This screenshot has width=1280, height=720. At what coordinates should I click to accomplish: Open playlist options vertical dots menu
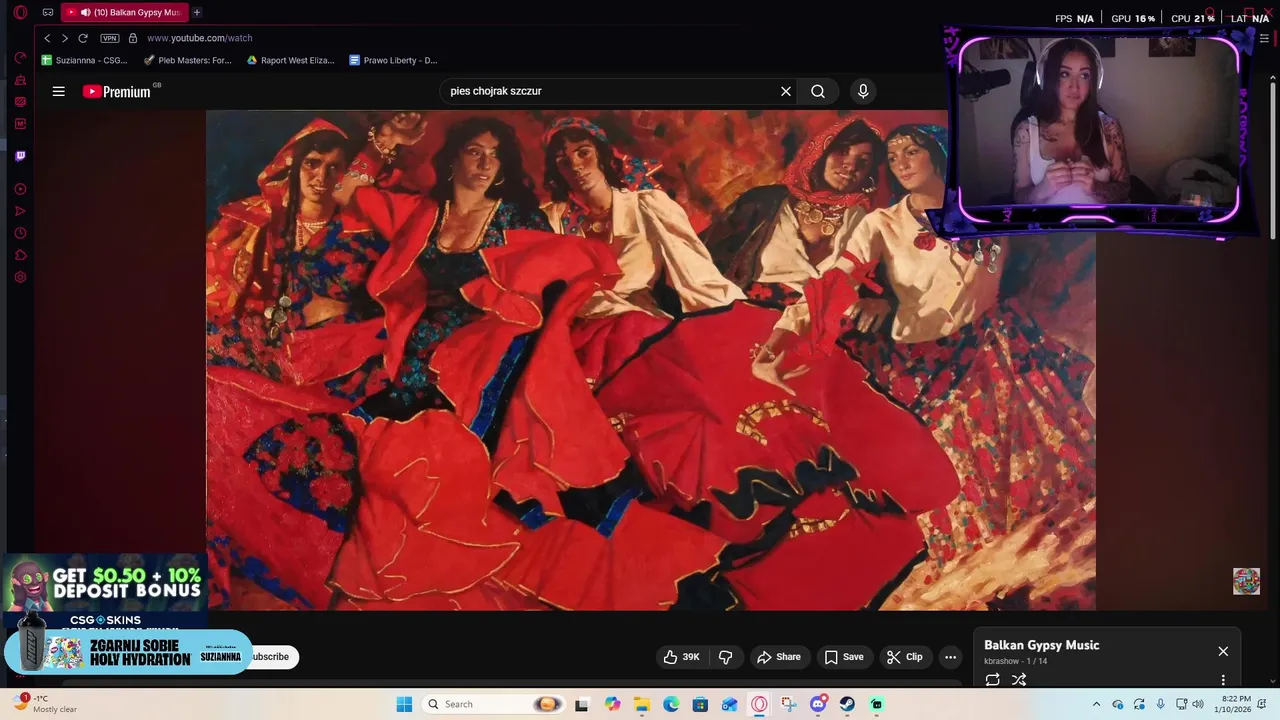[1223, 680]
